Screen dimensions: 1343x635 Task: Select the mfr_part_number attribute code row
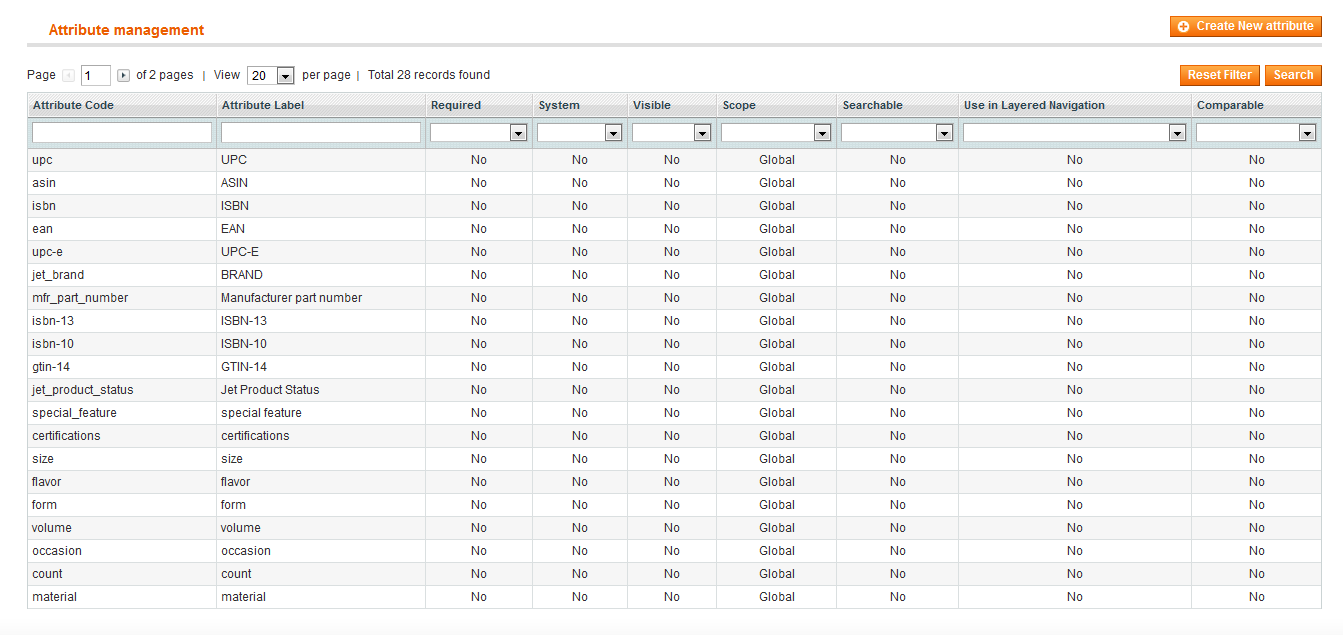point(674,298)
